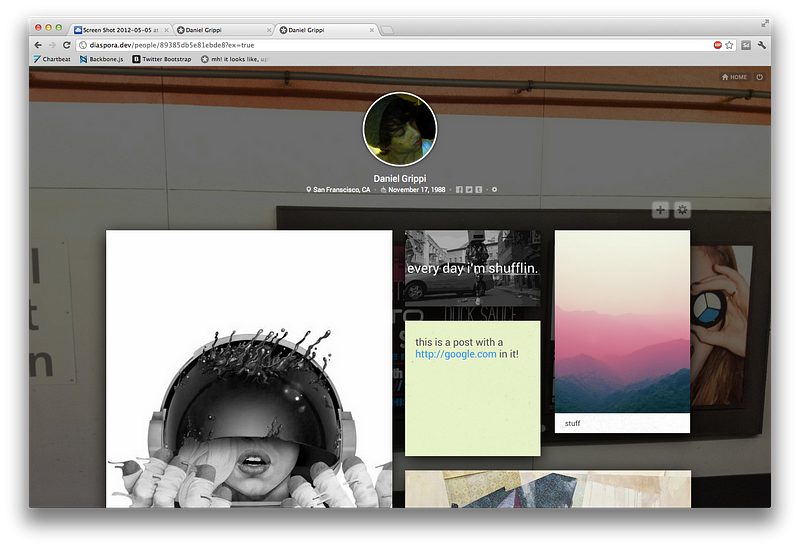Enter fullscreen with the corner arrows icon
Screen dimensions: 800x548
(x=765, y=23)
